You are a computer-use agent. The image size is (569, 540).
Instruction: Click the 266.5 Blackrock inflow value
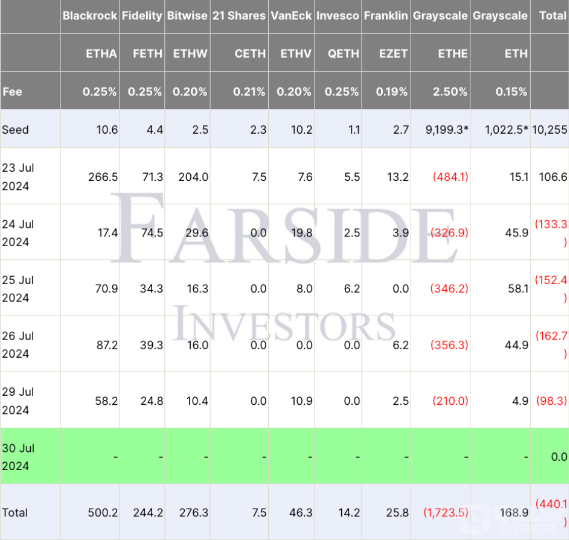tap(103, 177)
